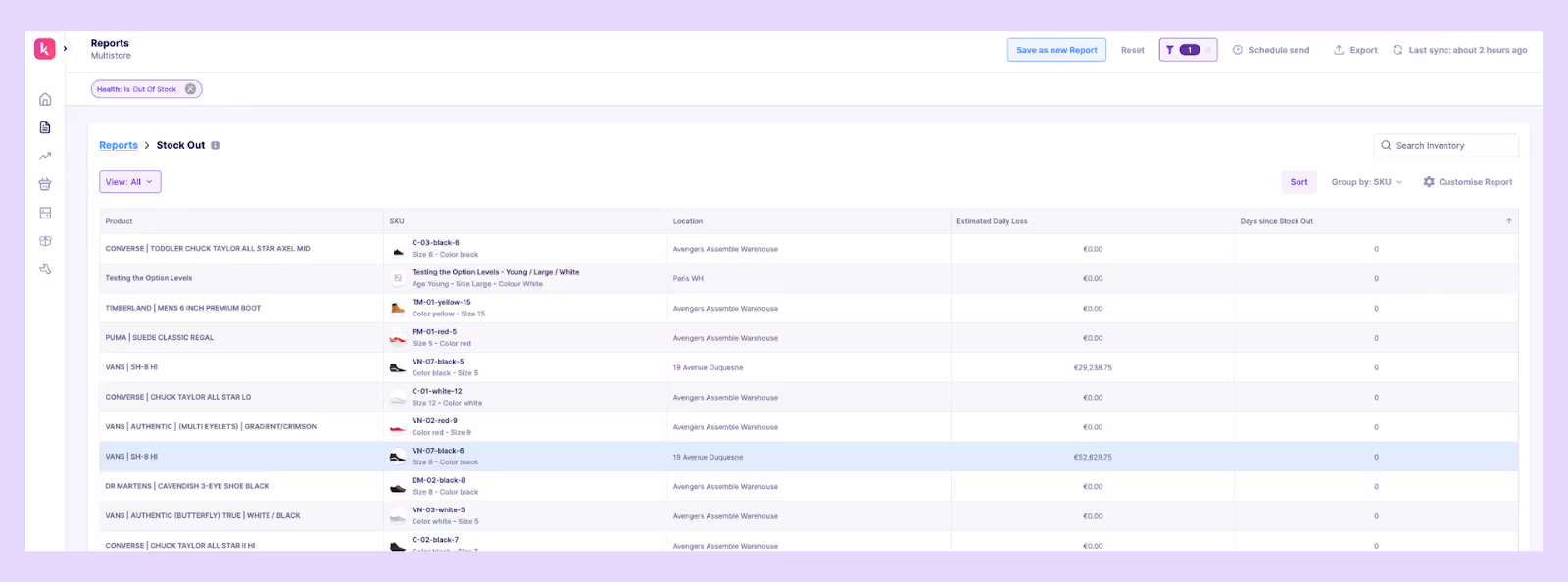Select CONVERSE | CHUCK TAYLOR ALL STAR LO

click(178, 397)
